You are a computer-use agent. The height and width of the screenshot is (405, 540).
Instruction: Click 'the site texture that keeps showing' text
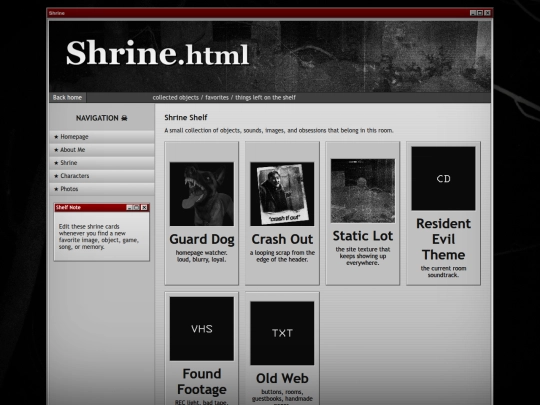coord(363,256)
